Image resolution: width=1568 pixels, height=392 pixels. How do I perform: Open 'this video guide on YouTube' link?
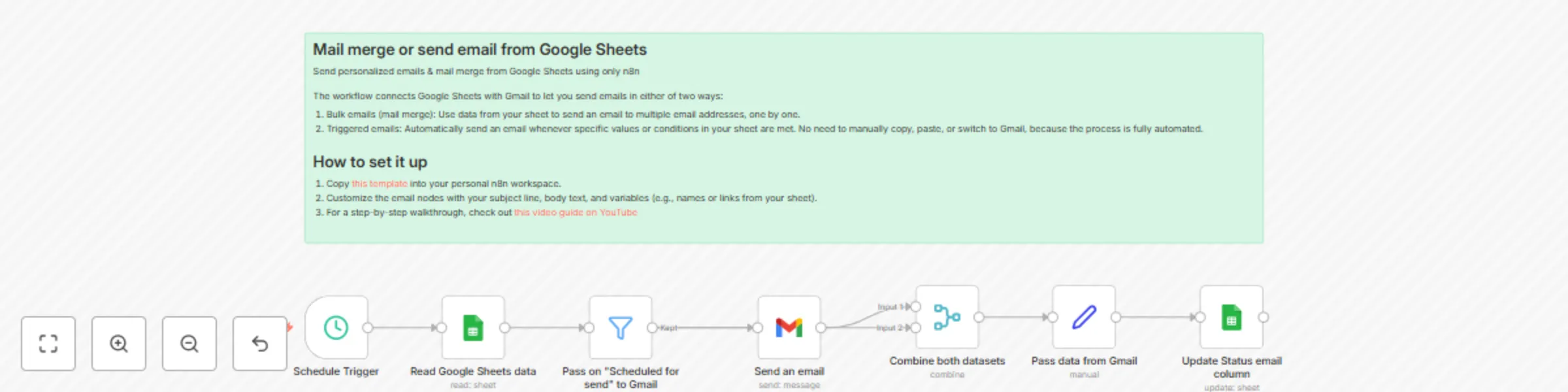click(576, 212)
